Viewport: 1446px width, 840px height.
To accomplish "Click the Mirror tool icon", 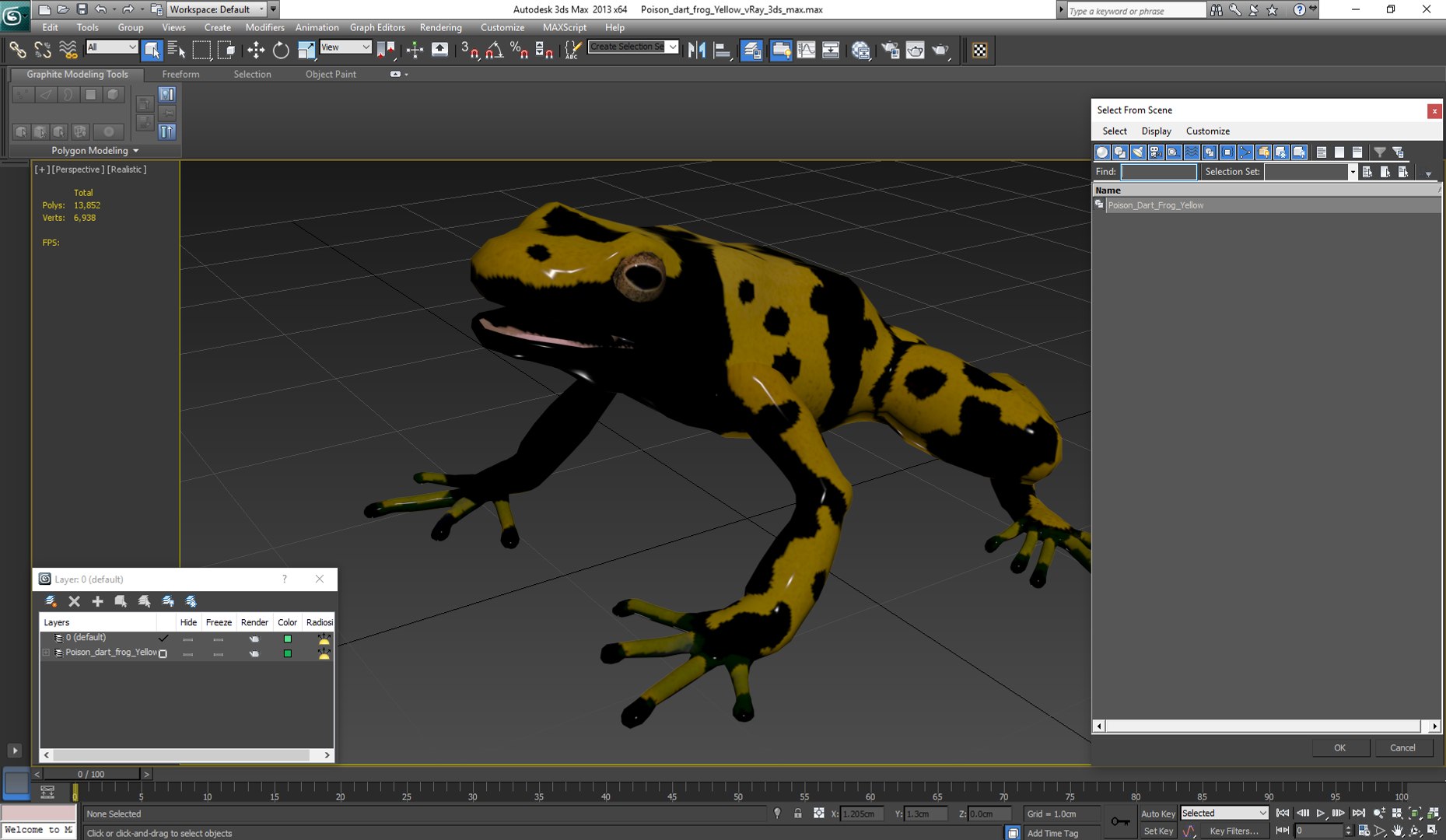I will click(x=697, y=50).
